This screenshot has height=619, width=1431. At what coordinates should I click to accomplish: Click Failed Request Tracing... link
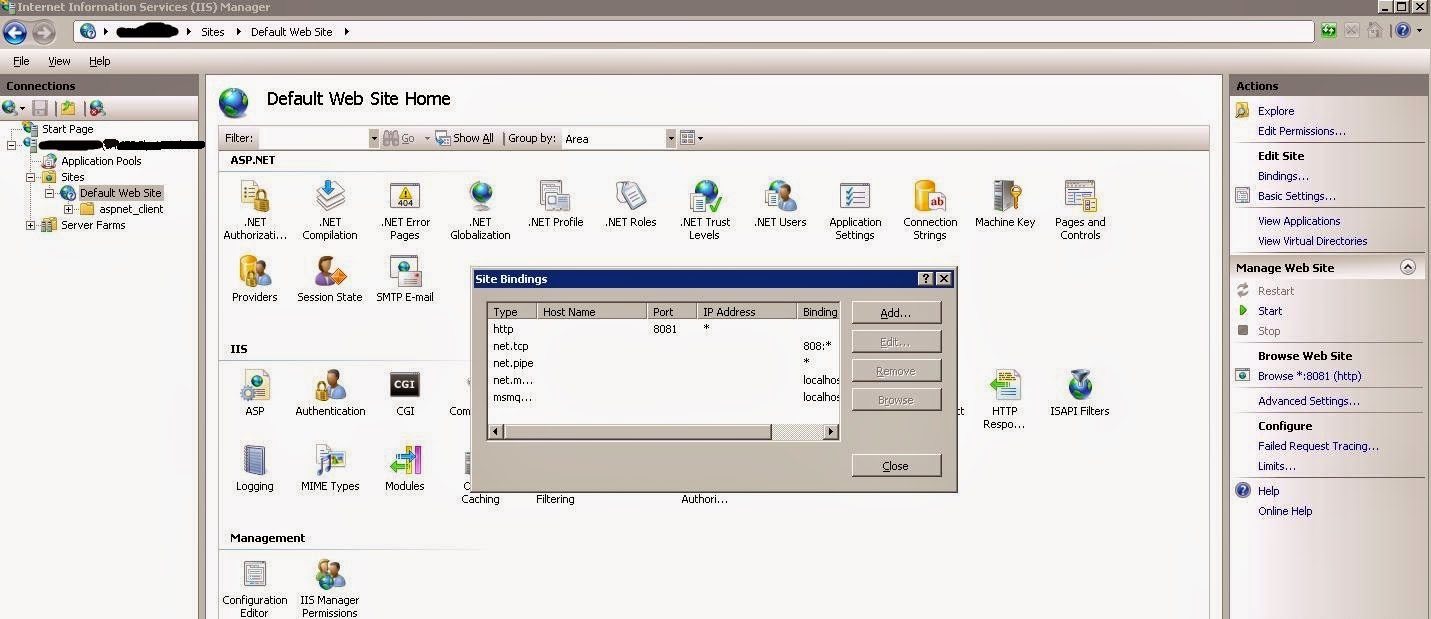click(x=1318, y=446)
